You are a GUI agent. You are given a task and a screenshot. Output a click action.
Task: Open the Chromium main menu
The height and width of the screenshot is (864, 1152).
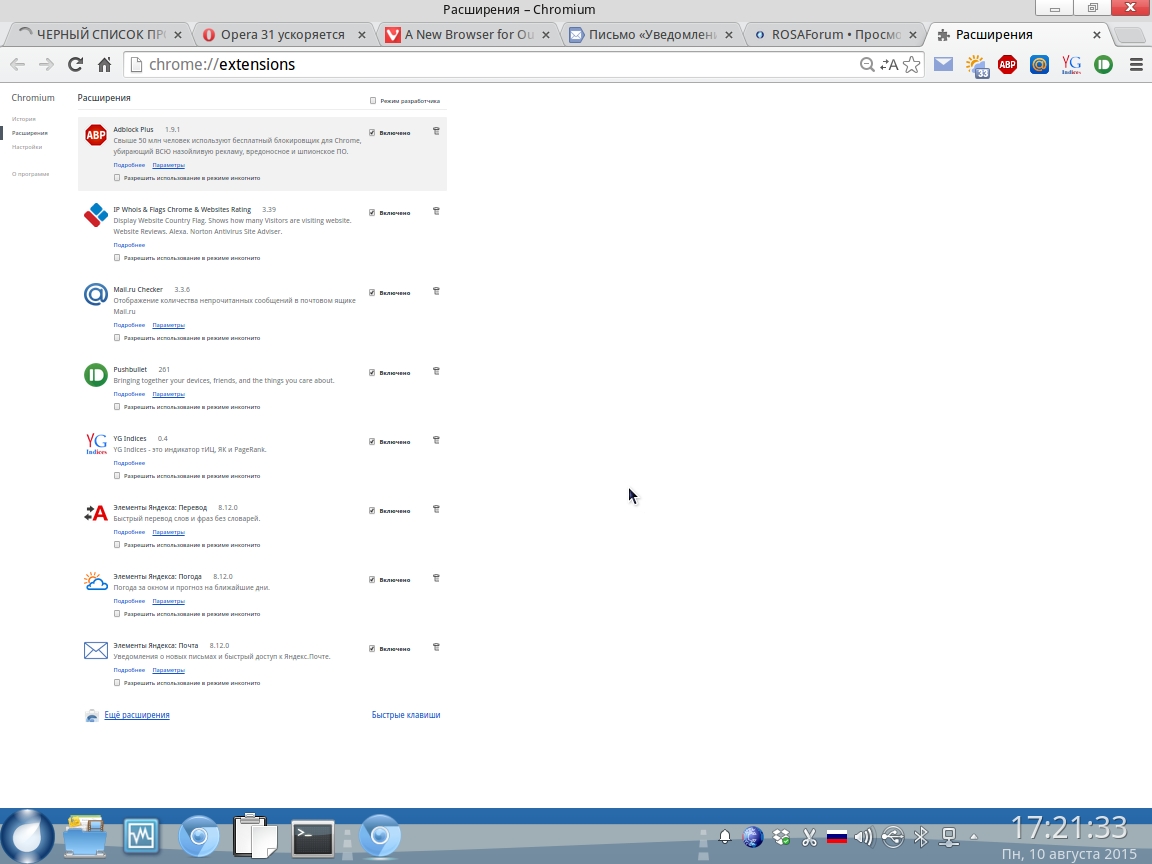pos(1136,65)
